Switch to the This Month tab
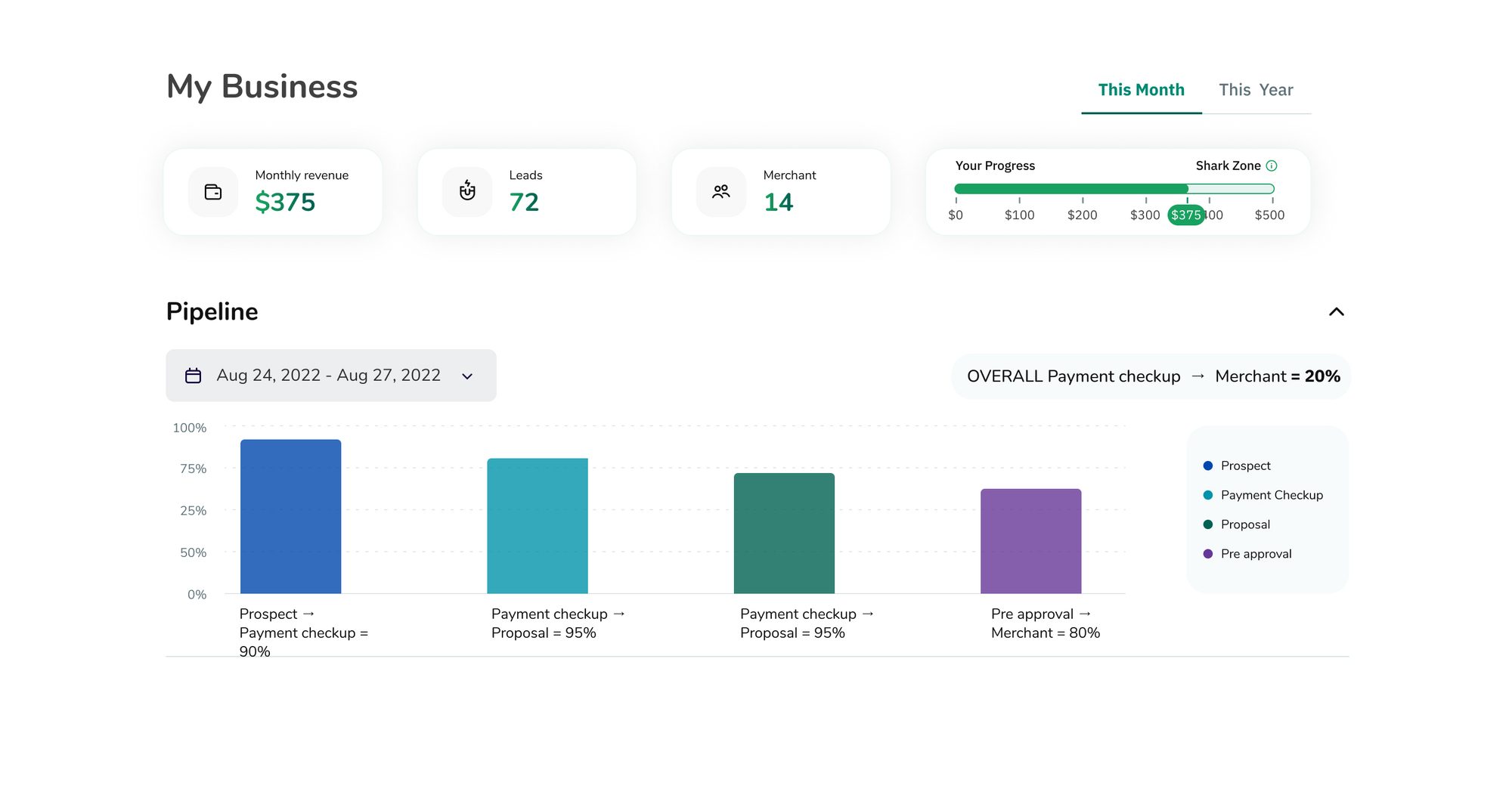The image size is (1512, 795). (x=1142, y=90)
